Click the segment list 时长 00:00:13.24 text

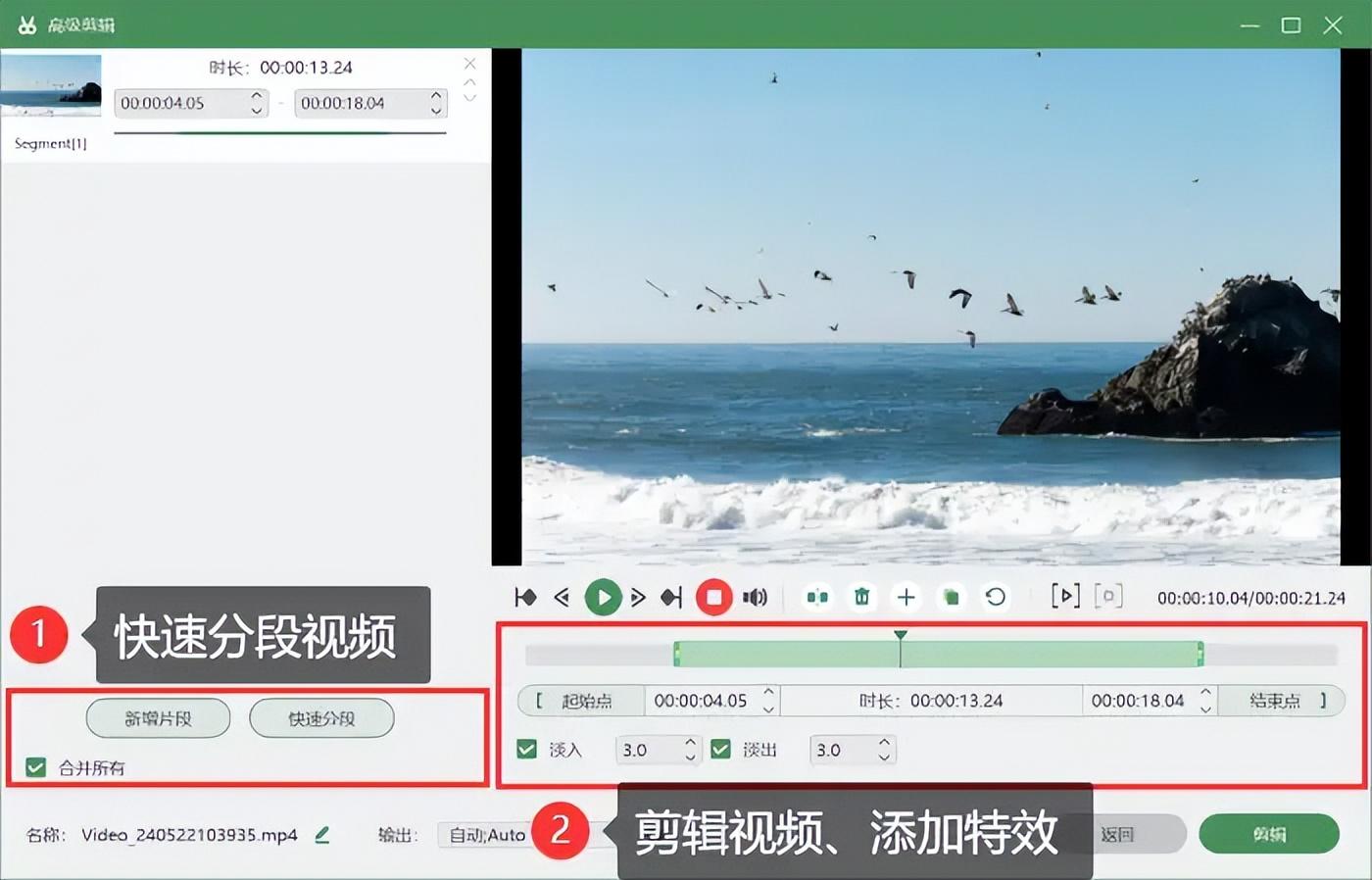pyautogui.click(x=280, y=68)
